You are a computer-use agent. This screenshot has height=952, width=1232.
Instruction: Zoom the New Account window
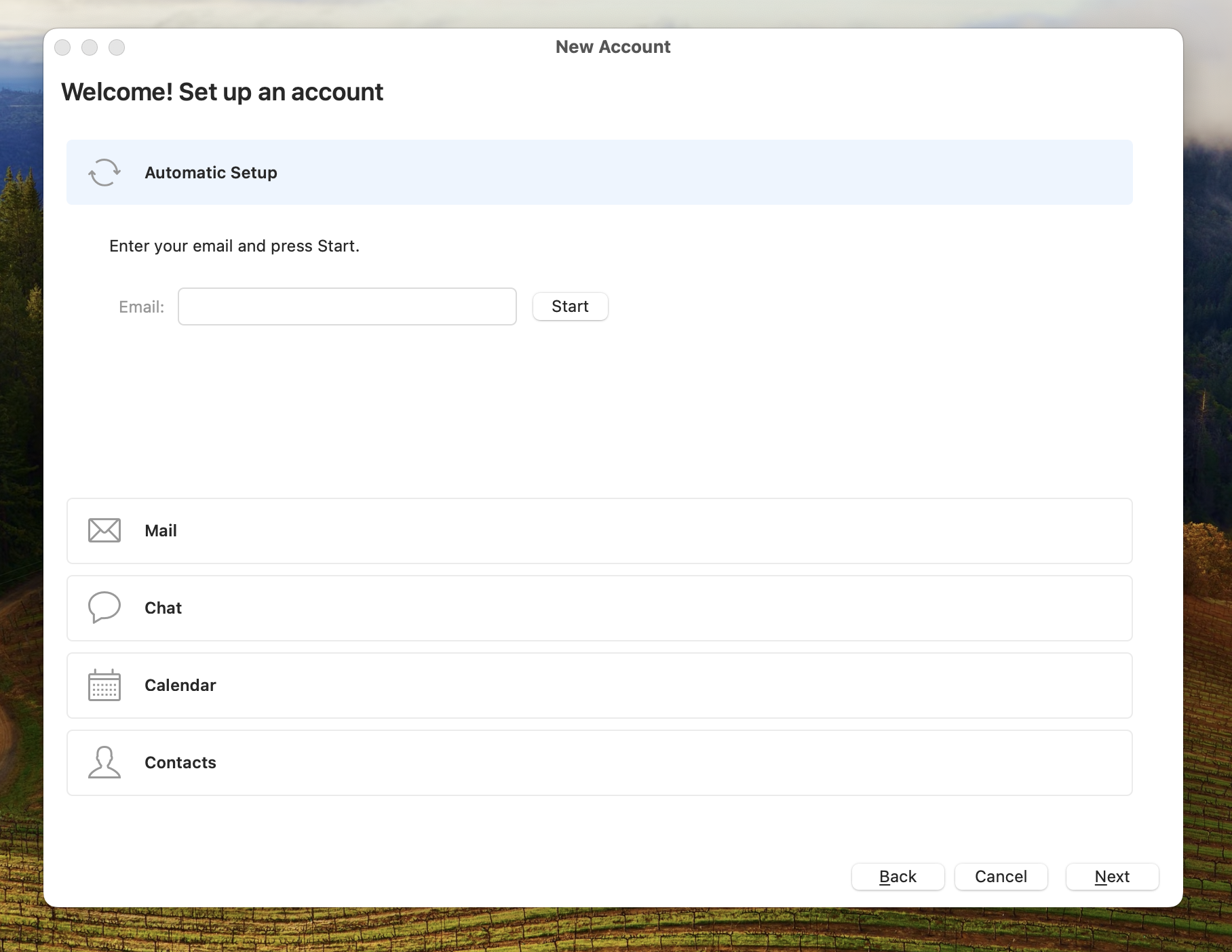tap(117, 47)
